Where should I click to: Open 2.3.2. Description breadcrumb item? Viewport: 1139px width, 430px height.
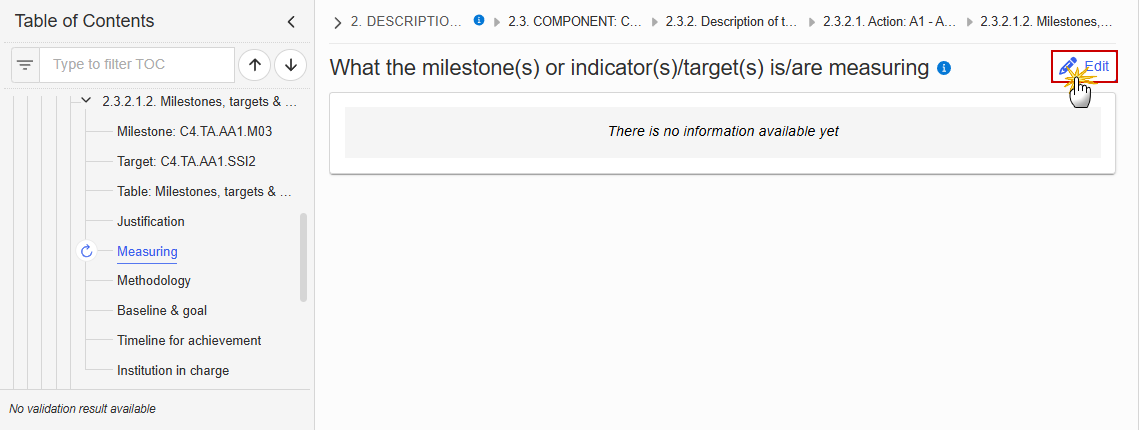pyautogui.click(x=732, y=22)
